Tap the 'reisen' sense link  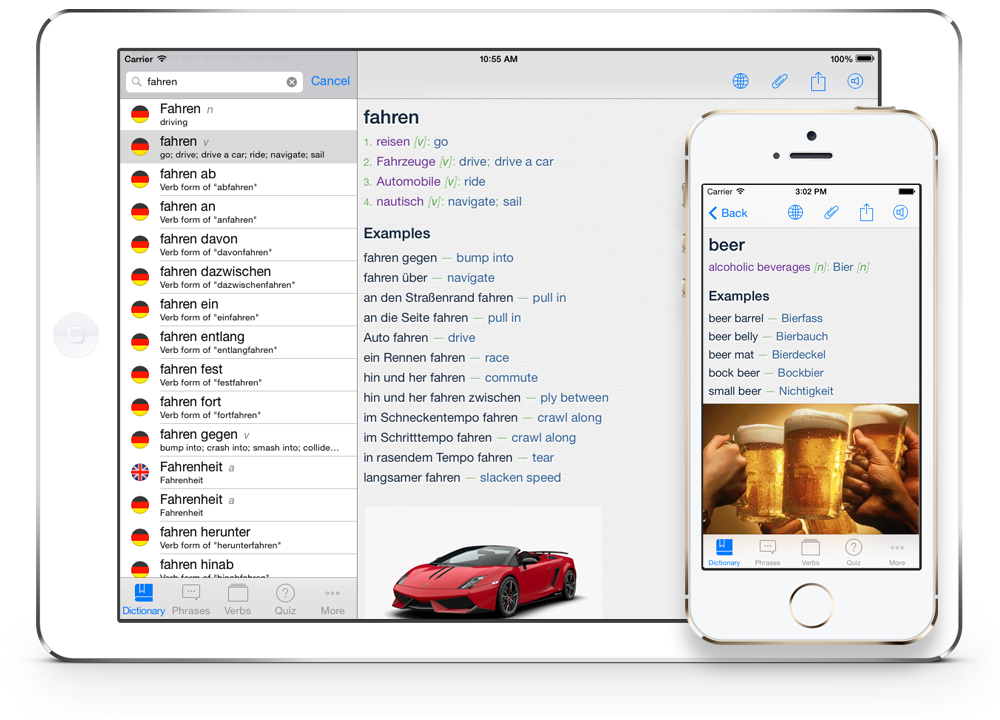[393, 142]
